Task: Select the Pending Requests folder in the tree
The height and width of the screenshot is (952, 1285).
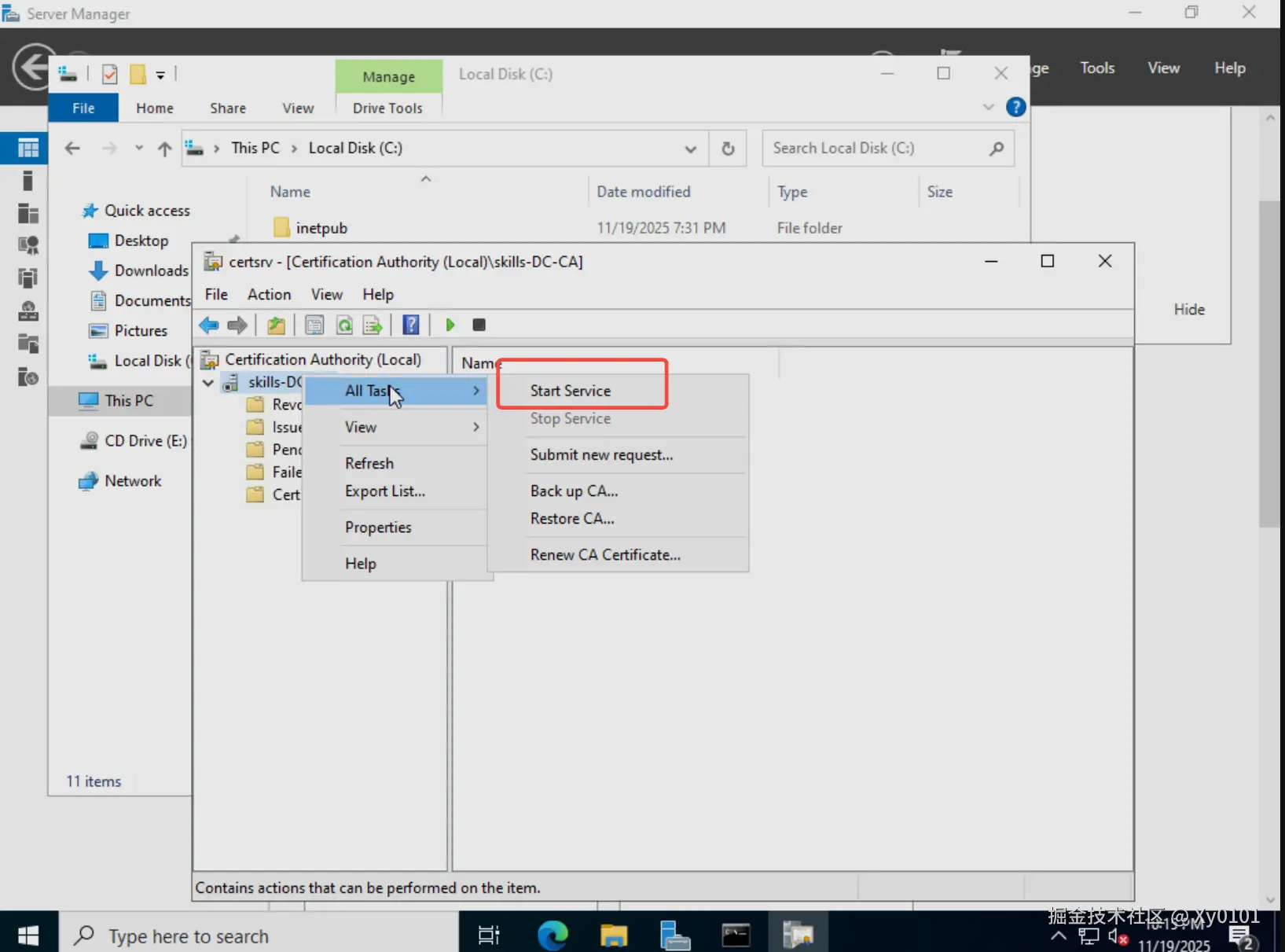Action: click(274, 450)
